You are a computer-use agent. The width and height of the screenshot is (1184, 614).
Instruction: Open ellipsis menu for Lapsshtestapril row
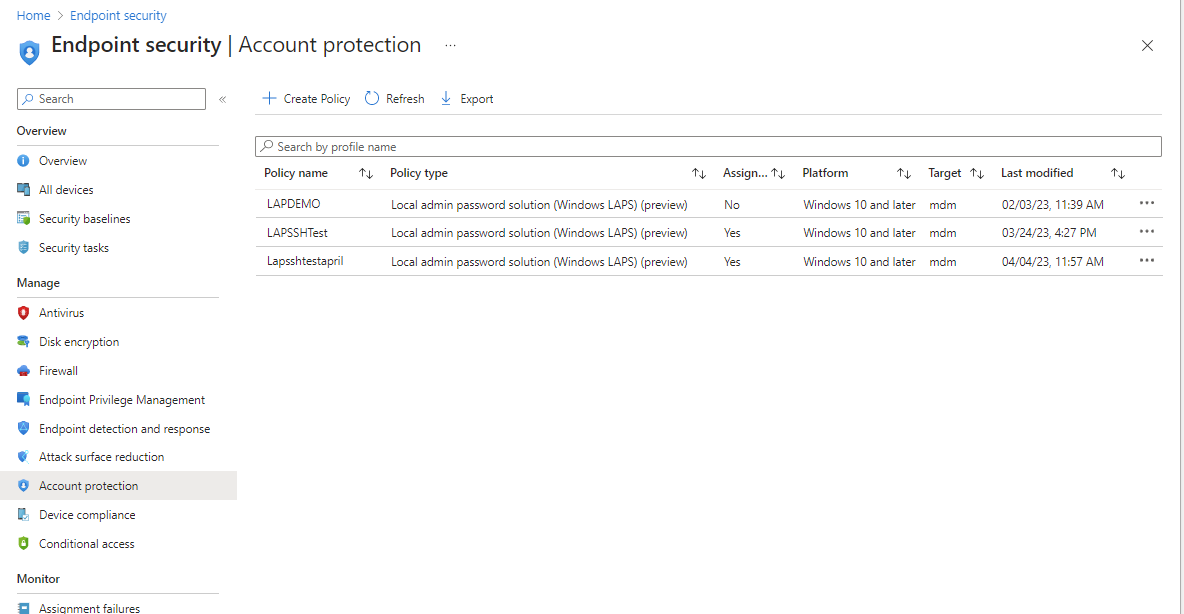point(1146,261)
